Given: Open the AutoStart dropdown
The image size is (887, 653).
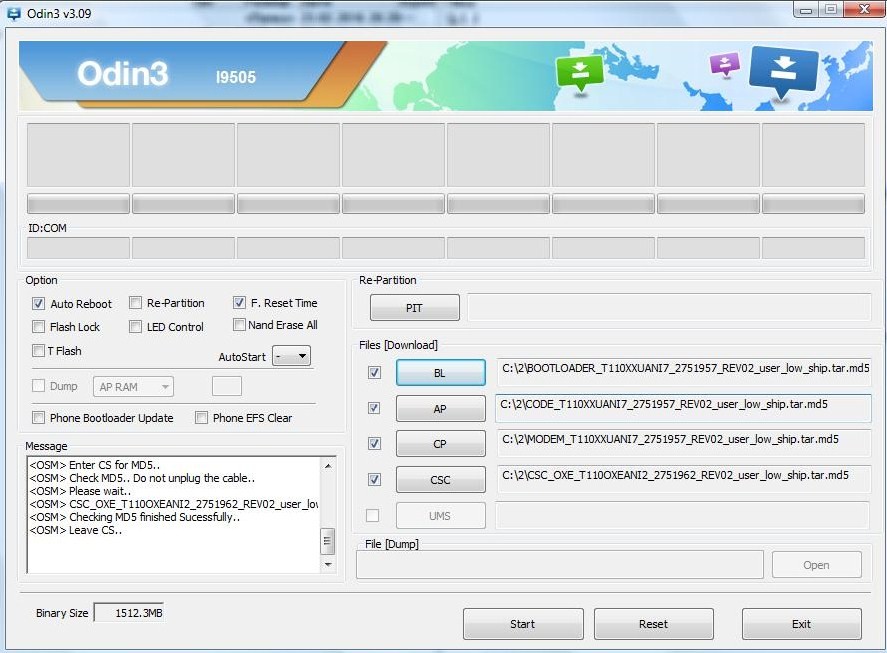Looking at the screenshot, I should tap(292, 356).
